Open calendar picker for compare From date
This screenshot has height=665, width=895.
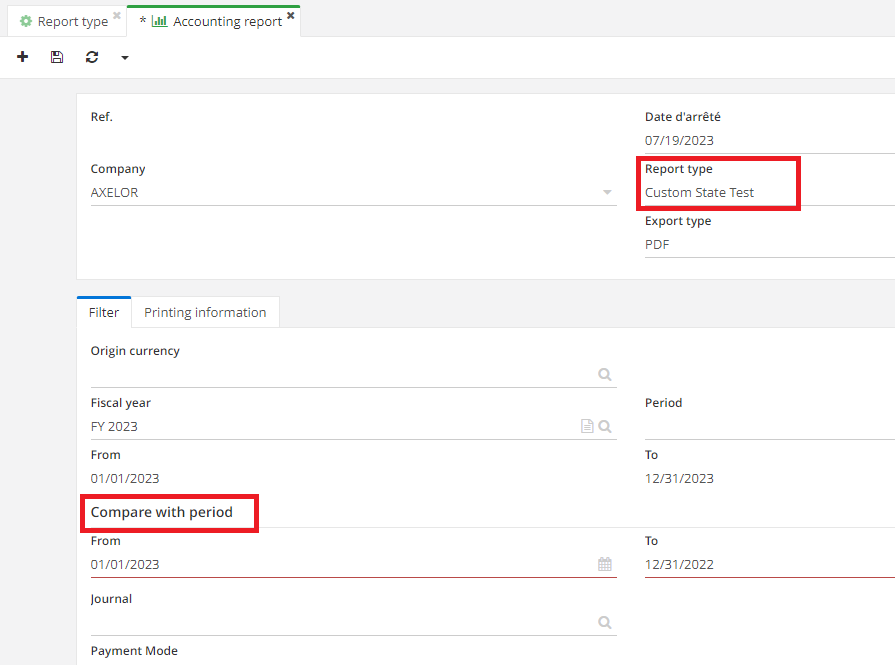click(605, 565)
